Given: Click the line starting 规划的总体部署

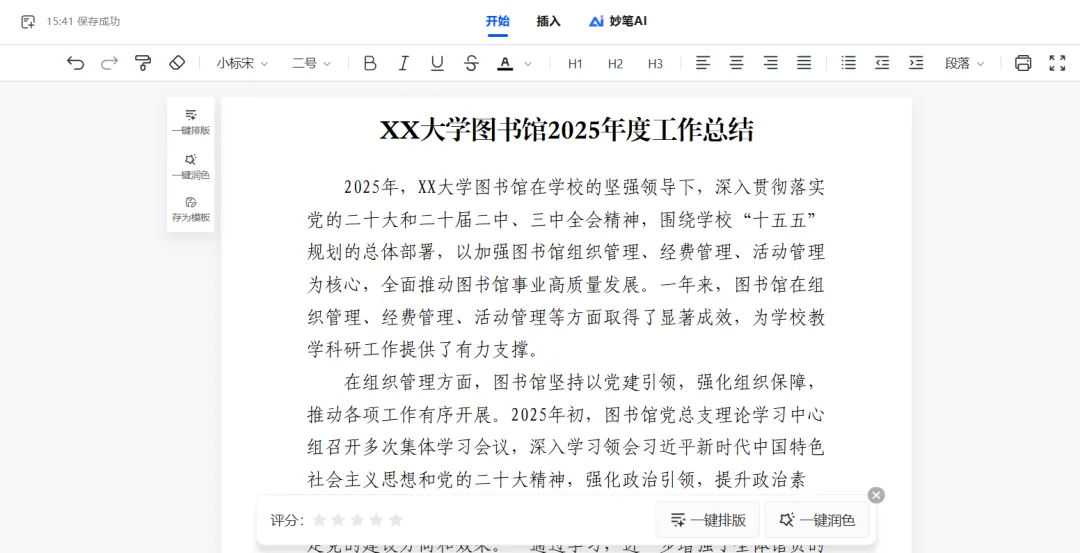Looking at the screenshot, I should pyautogui.click(x=565, y=252).
